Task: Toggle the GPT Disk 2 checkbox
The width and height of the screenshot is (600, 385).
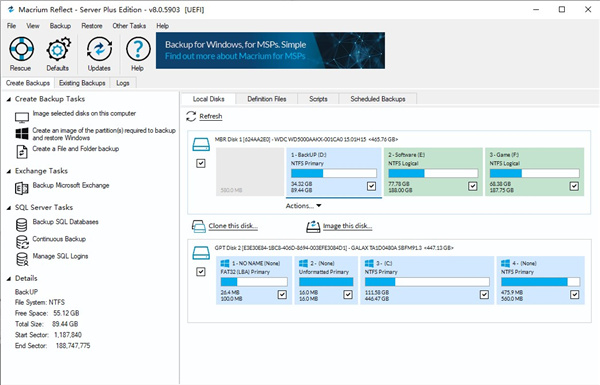Action: point(201,272)
